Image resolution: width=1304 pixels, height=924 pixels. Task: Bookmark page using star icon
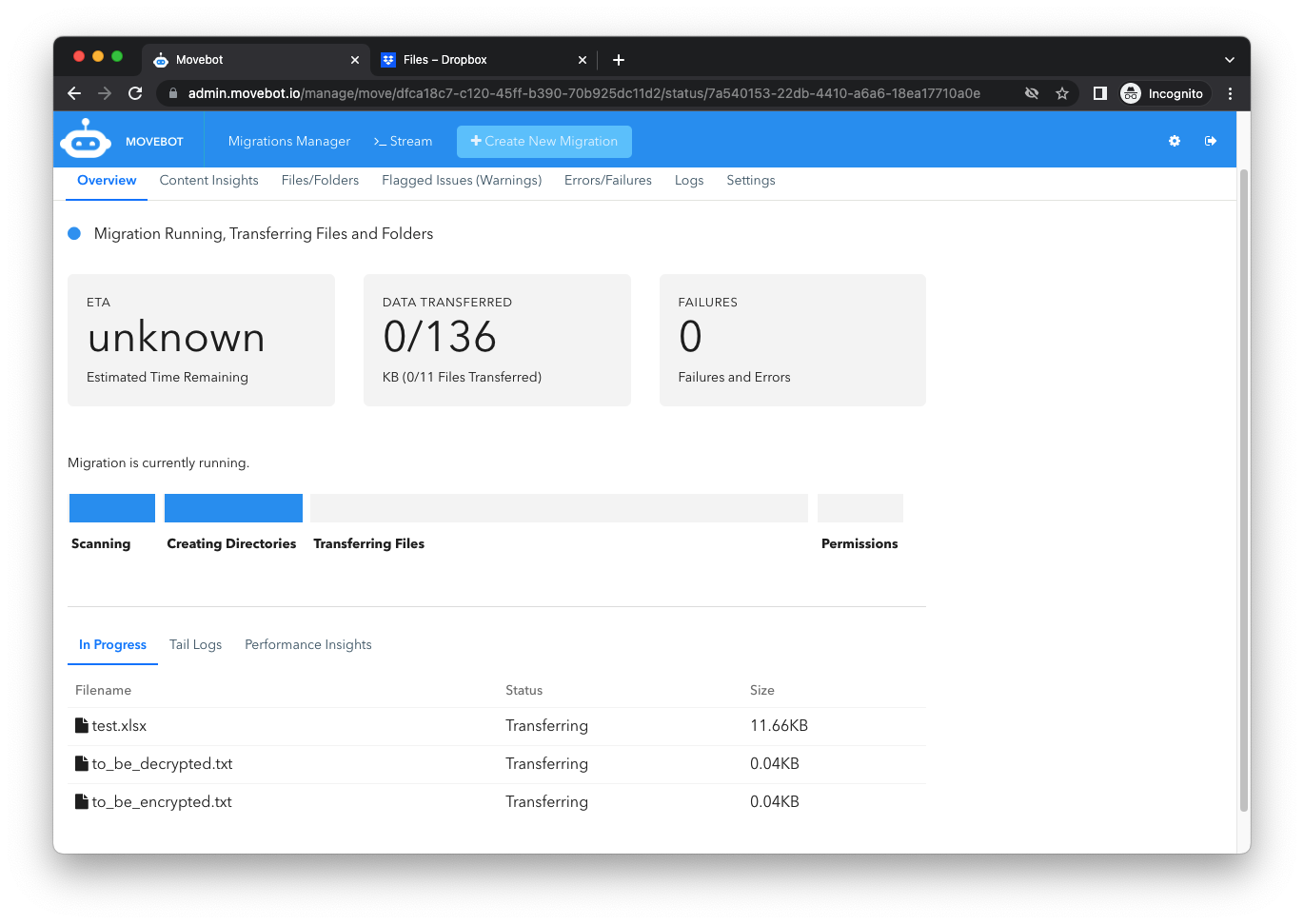point(1062,93)
